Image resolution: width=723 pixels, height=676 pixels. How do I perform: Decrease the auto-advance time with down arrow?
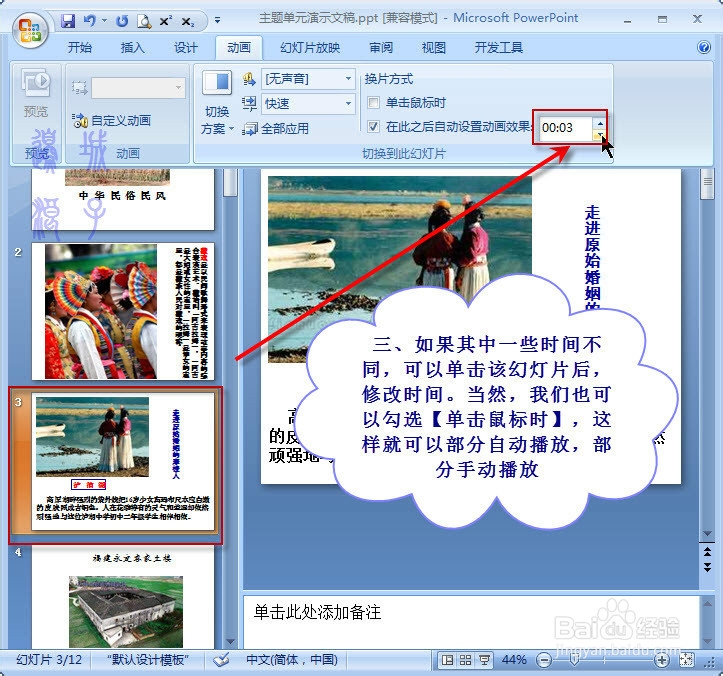[599, 134]
